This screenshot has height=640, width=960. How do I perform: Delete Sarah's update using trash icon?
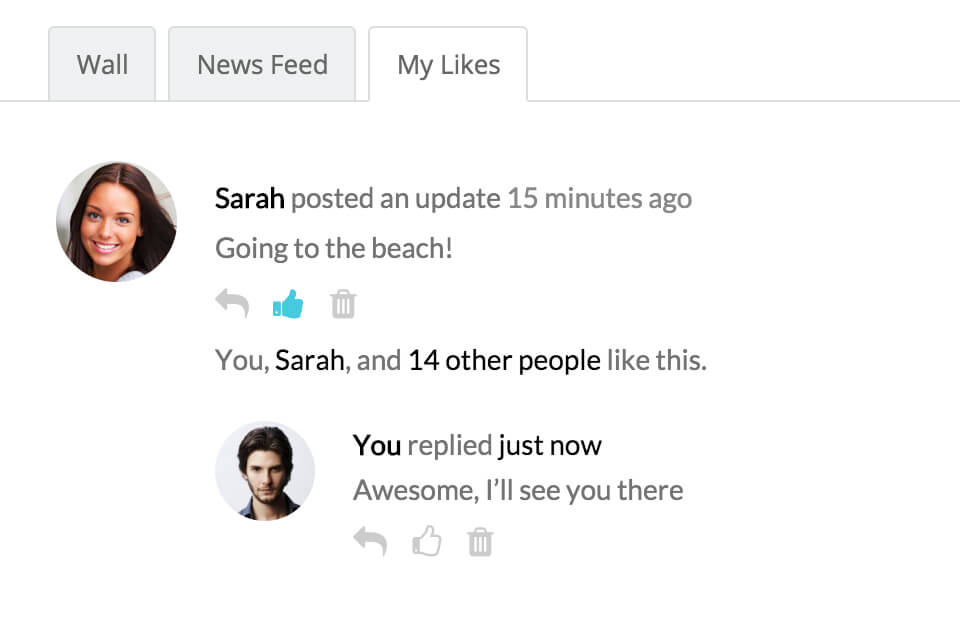click(x=343, y=304)
